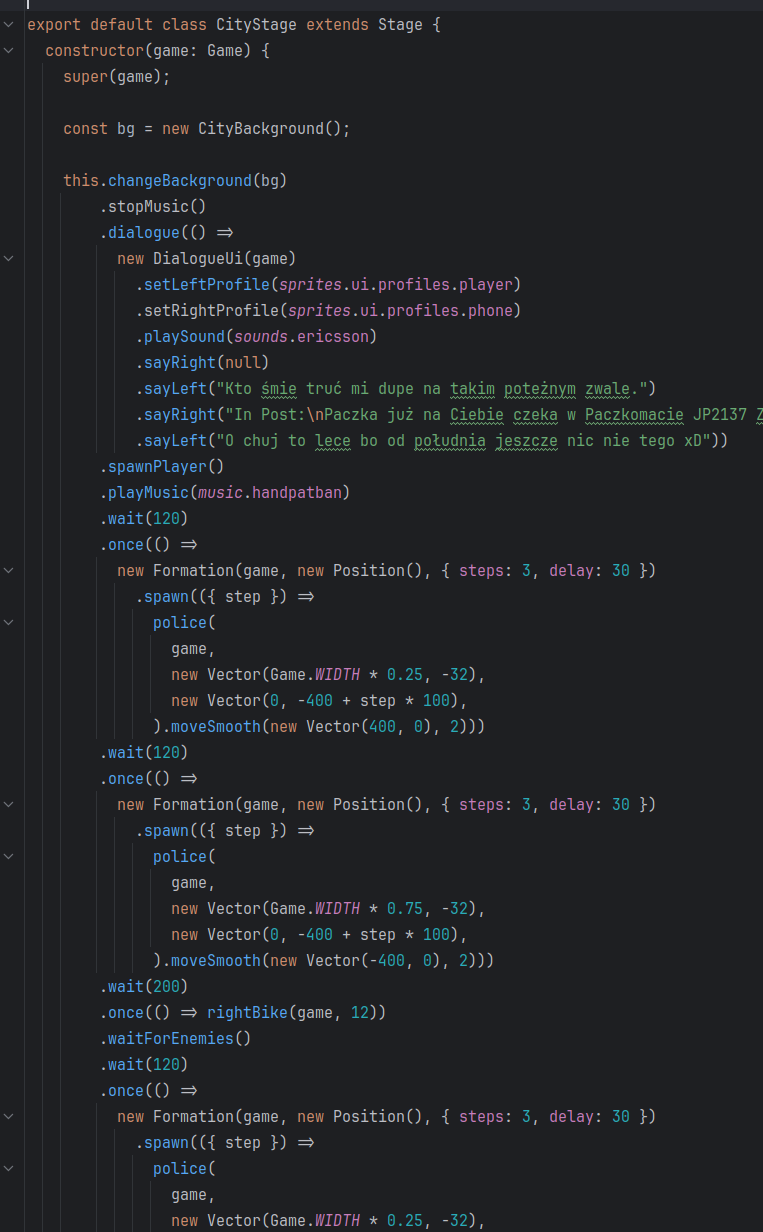Image resolution: width=763 pixels, height=1232 pixels.
Task: Click the changeBackground method call
Action: [x=180, y=180]
